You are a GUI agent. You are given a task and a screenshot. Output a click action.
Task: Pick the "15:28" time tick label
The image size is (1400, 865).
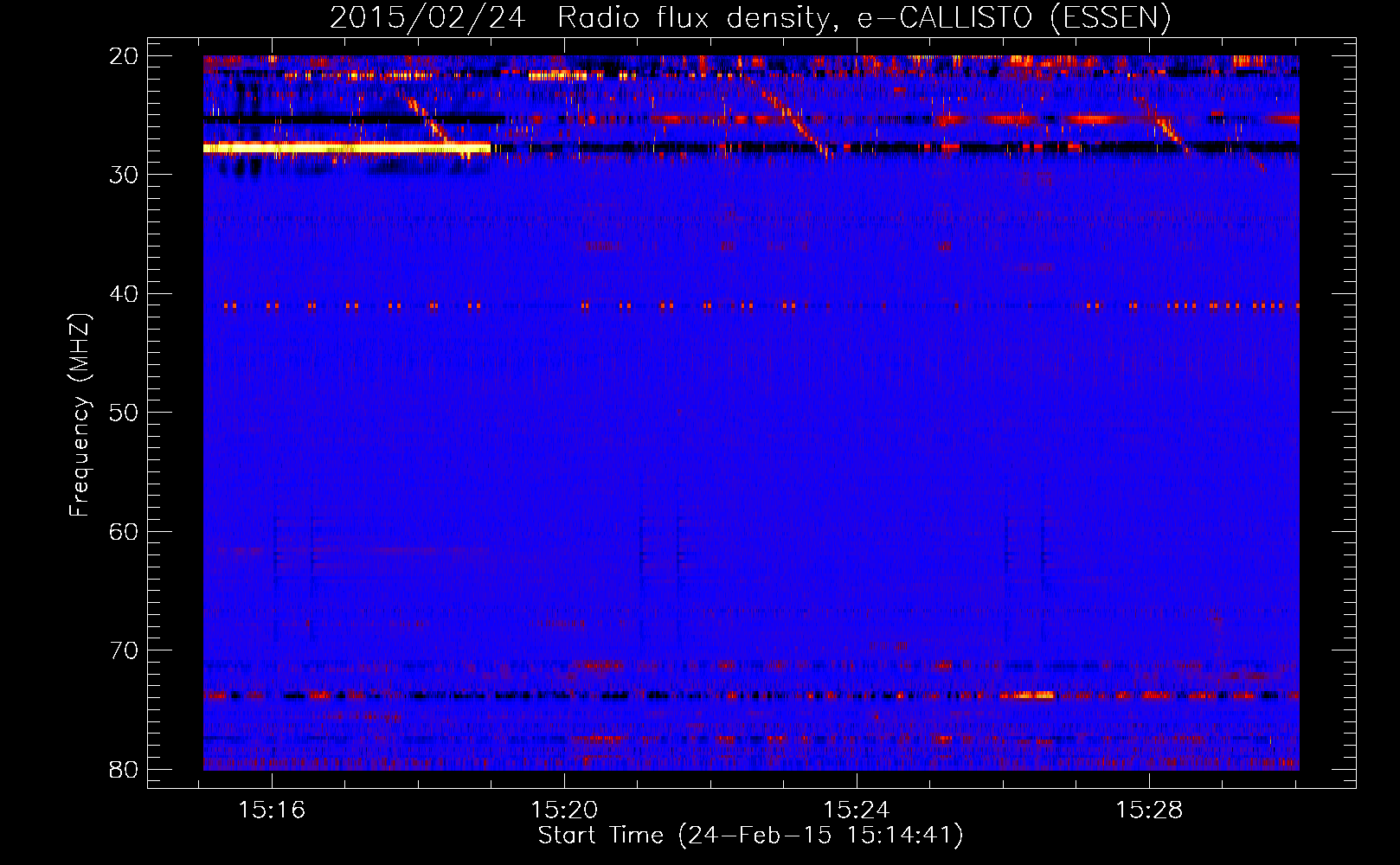[1149, 811]
